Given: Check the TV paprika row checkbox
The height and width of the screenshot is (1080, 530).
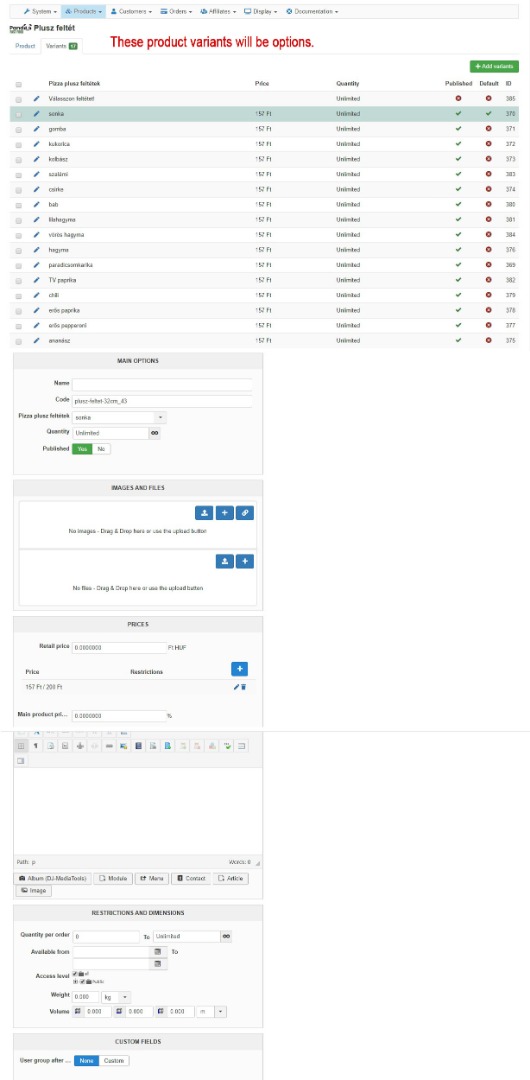Looking at the screenshot, I should click(19, 280).
